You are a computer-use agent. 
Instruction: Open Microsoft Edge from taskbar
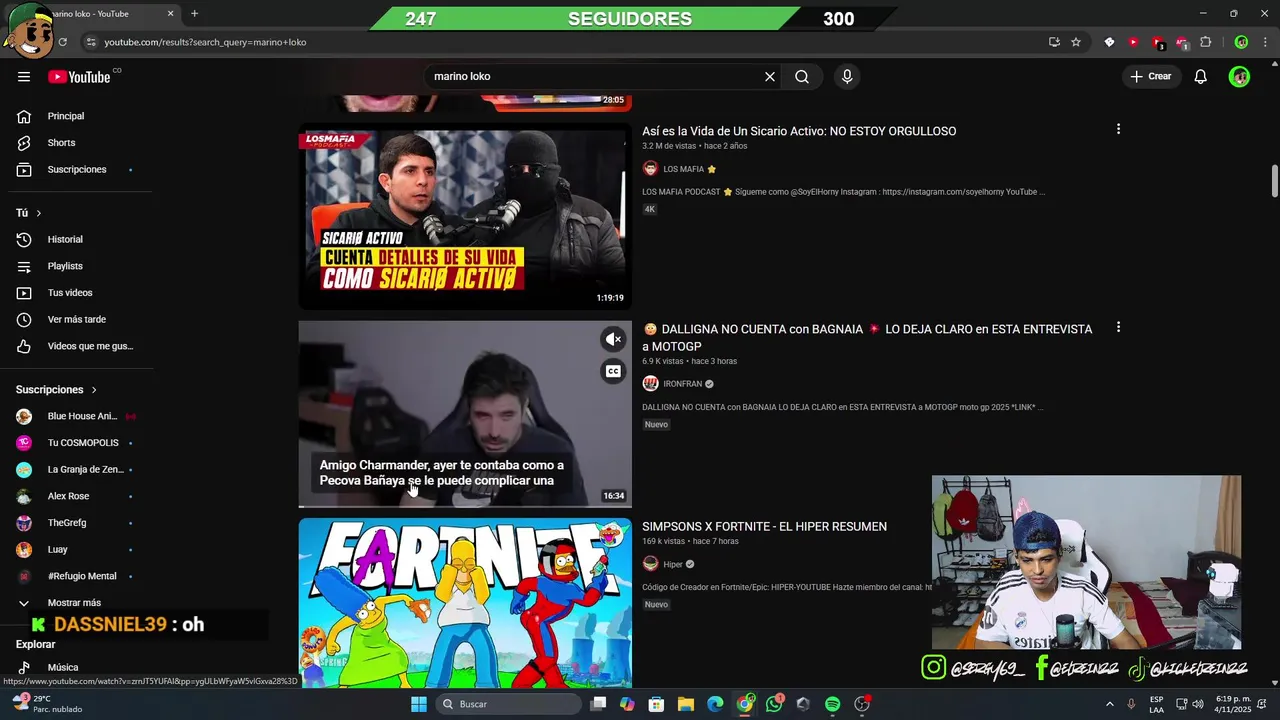click(x=715, y=704)
